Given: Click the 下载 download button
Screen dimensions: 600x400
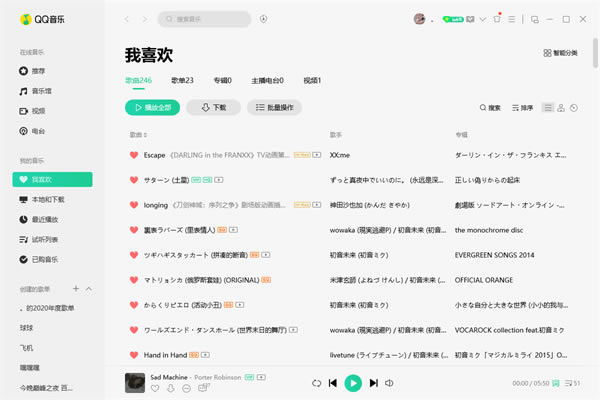Looking at the screenshot, I should (x=214, y=108).
